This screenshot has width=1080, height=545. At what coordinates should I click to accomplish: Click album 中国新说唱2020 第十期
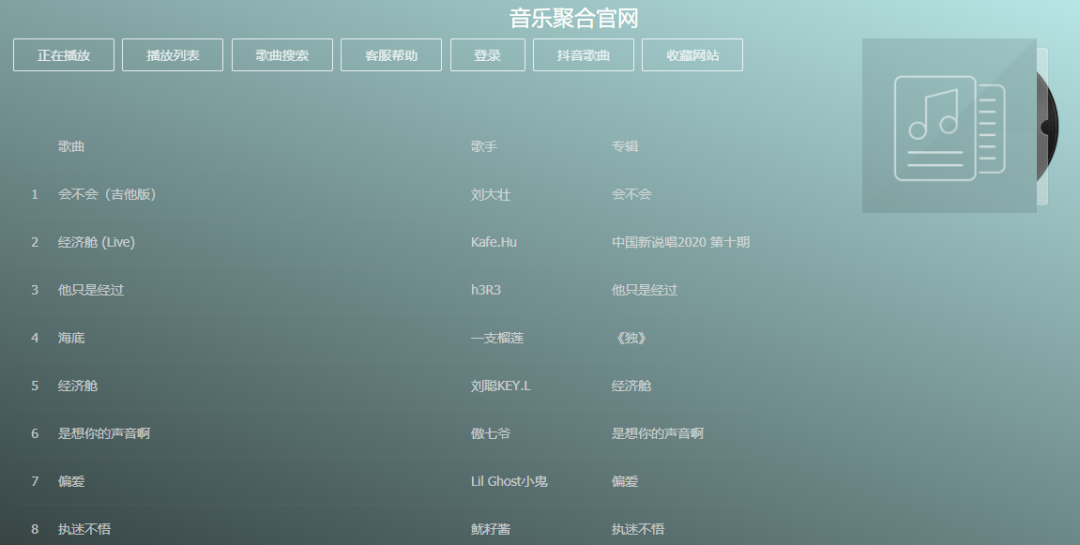(681, 243)
